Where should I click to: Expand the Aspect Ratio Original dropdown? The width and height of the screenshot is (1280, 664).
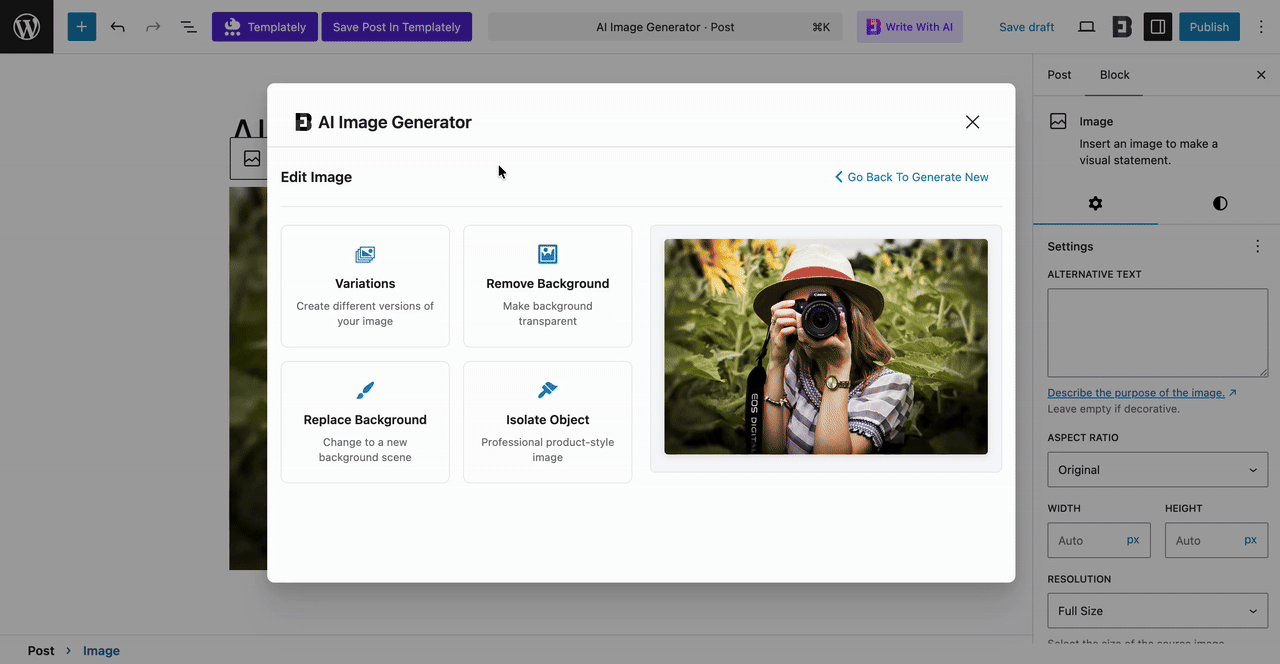[1158, 470]
